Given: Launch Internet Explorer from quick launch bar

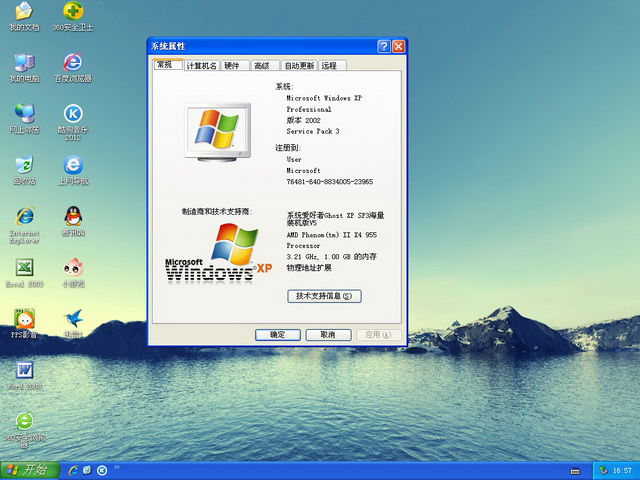Looking at the screenshot, I should [73, 471].
